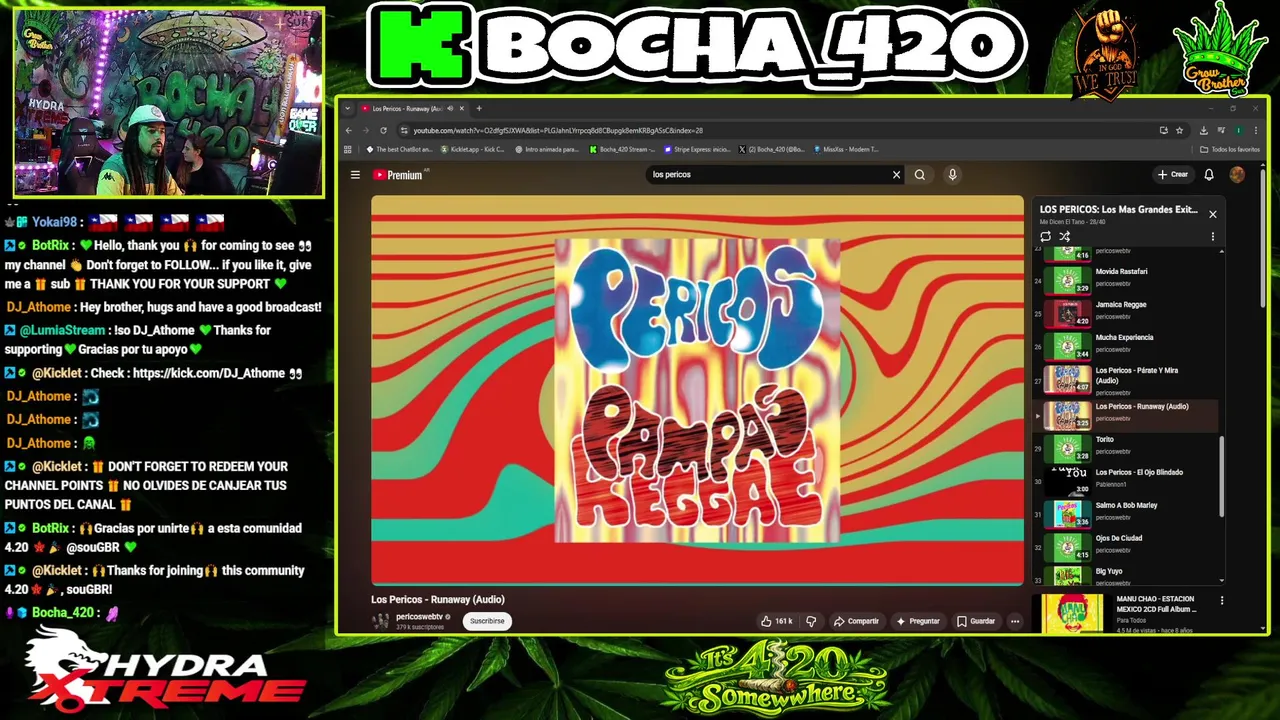Open the MANU CHAO suggested video thumbnail
1280x720 pixels.
pyautogui.click(x=1072, y=614)
